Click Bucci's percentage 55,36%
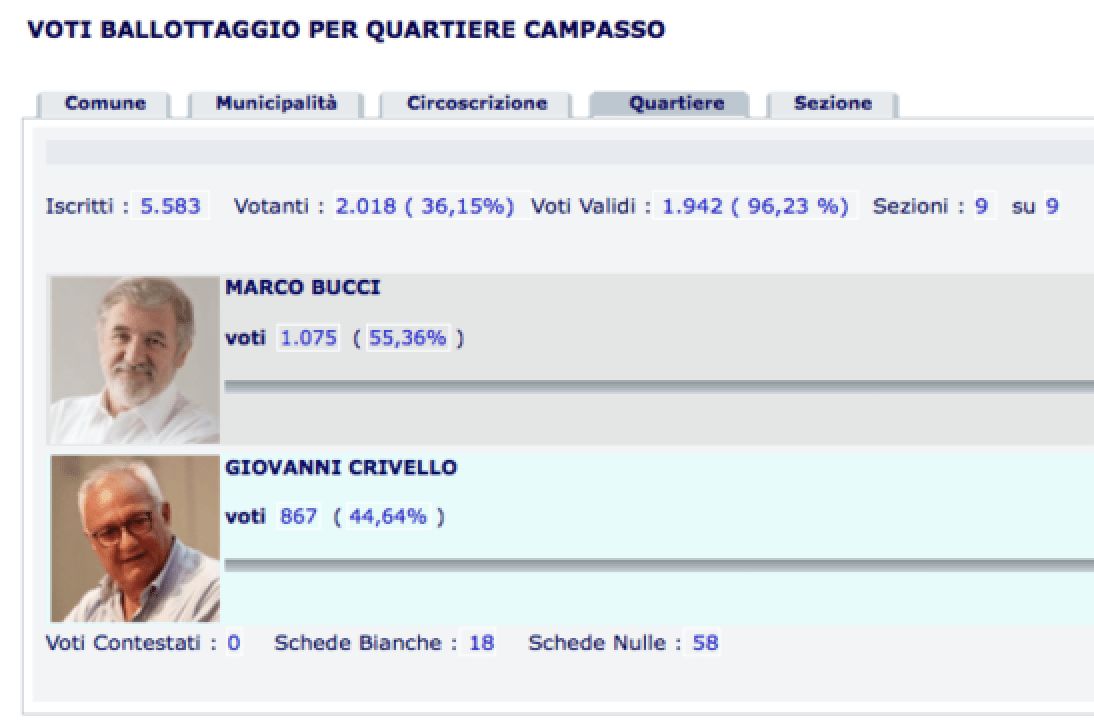Viewport: 1094px width, 722px height. click(x=407, y=338)
